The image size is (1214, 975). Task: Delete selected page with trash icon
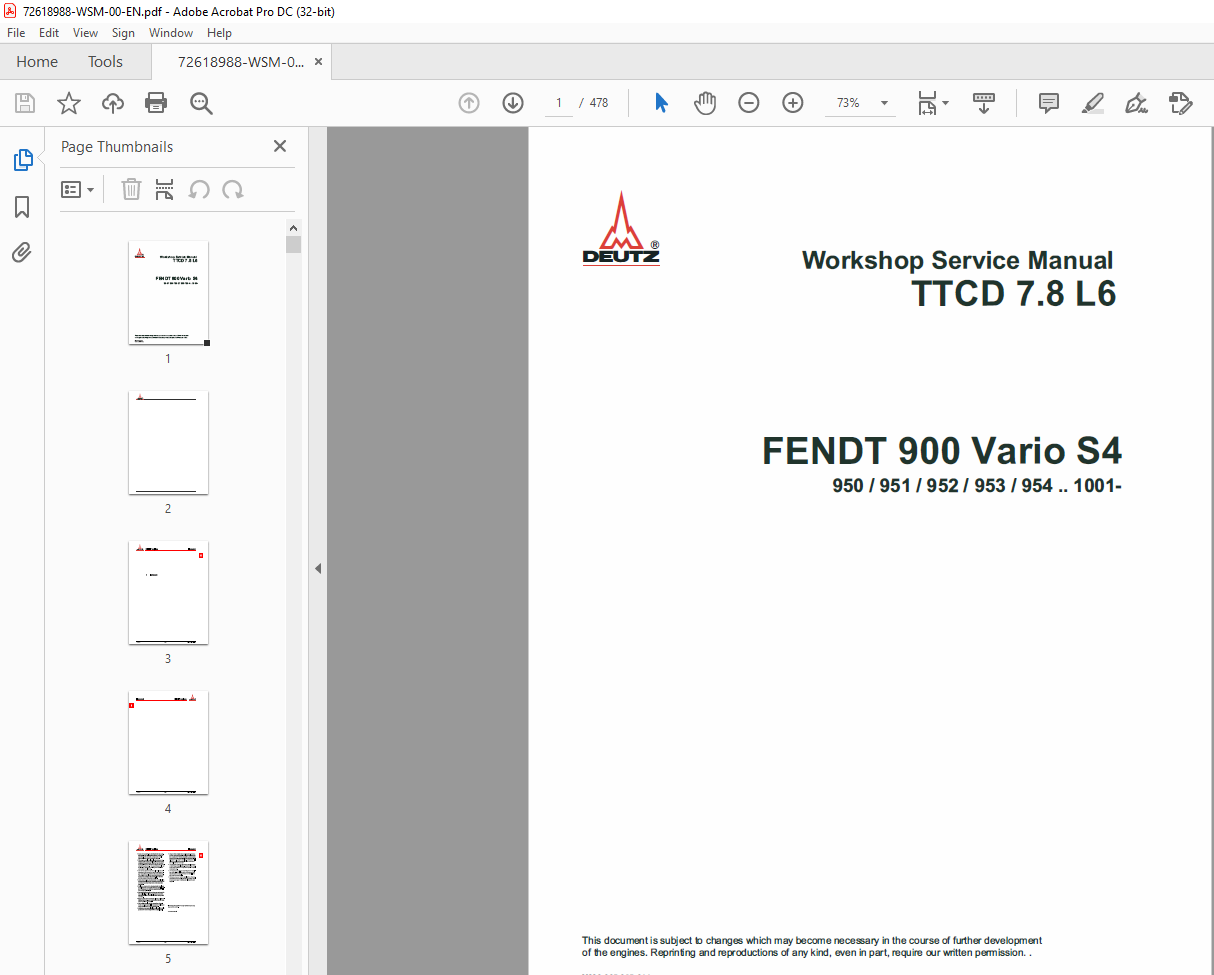click(131, 190)
